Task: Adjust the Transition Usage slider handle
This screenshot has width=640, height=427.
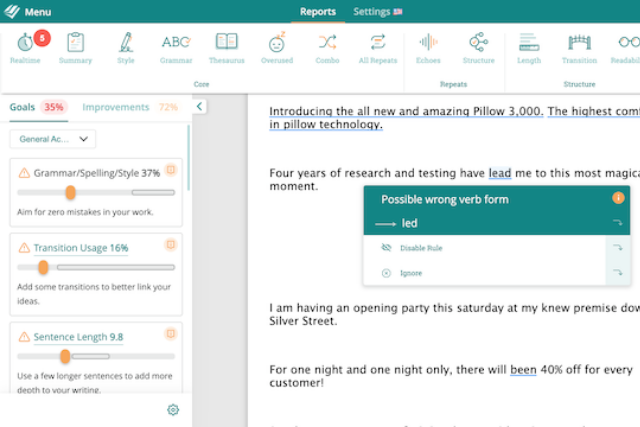Action: (x=43, y=267)
